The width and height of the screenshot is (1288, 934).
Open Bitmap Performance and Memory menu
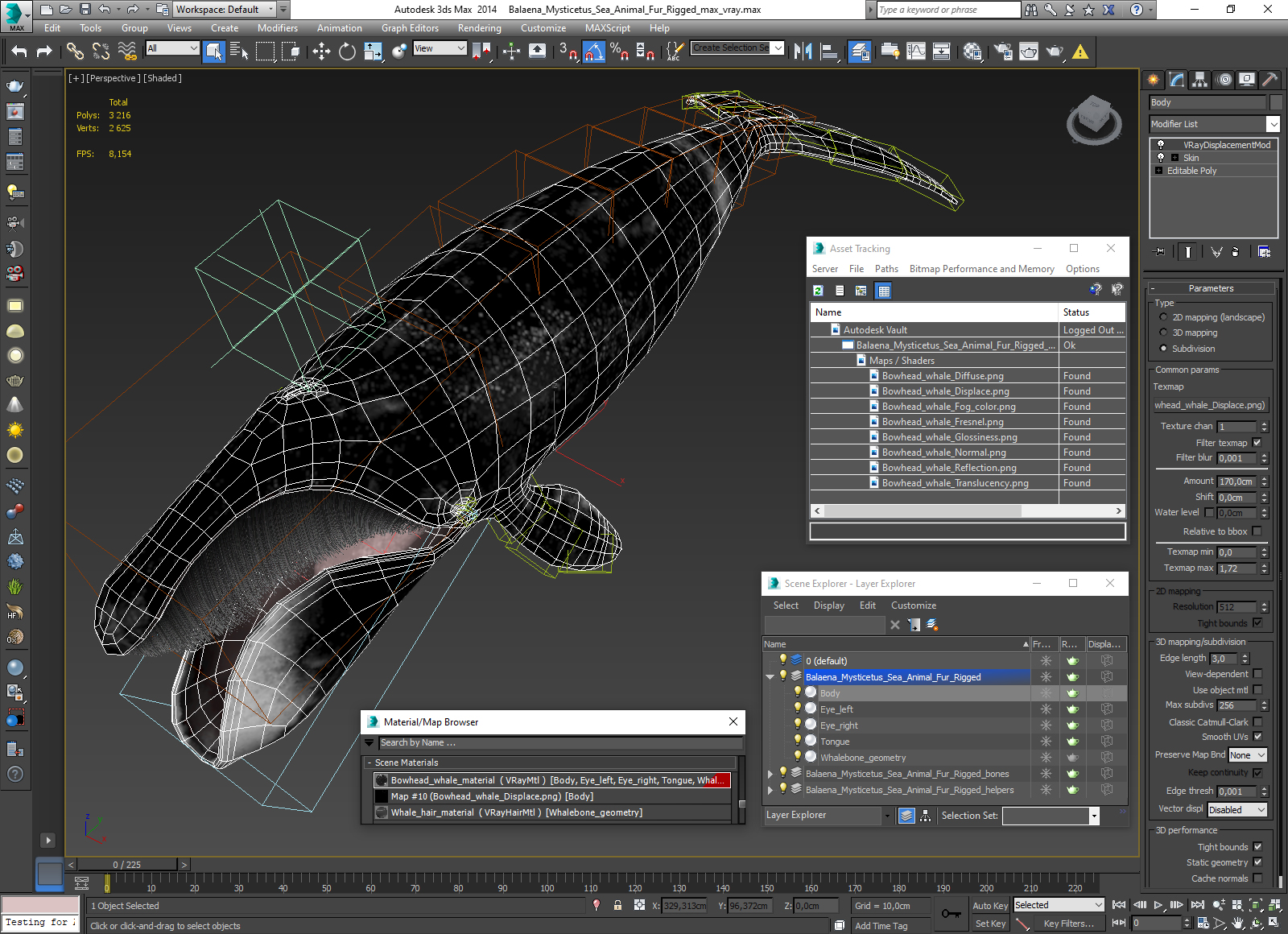point(981,269)
